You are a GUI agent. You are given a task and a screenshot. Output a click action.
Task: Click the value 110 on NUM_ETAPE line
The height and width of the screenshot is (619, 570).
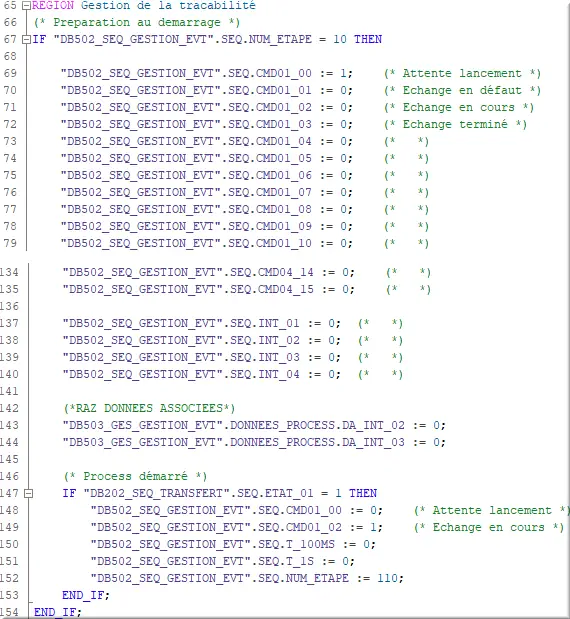(x=387, y=578)
